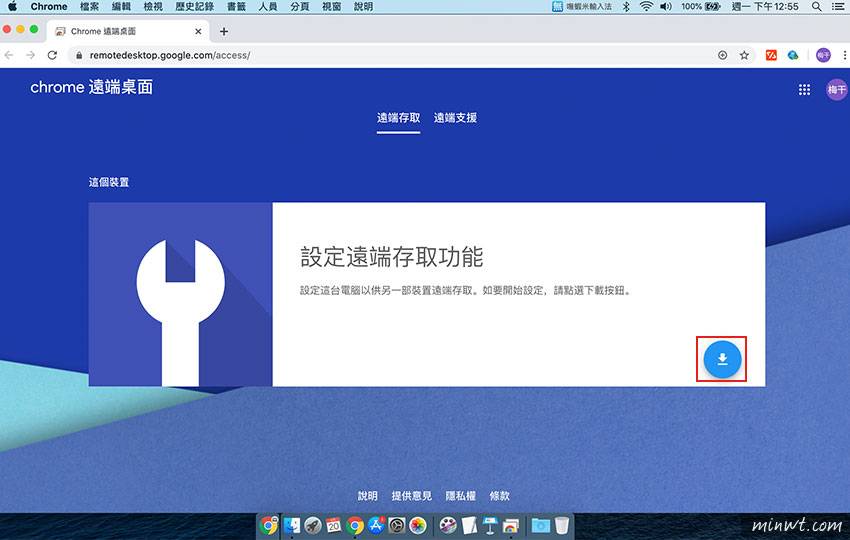Go back to previous page

coord(9,55)
